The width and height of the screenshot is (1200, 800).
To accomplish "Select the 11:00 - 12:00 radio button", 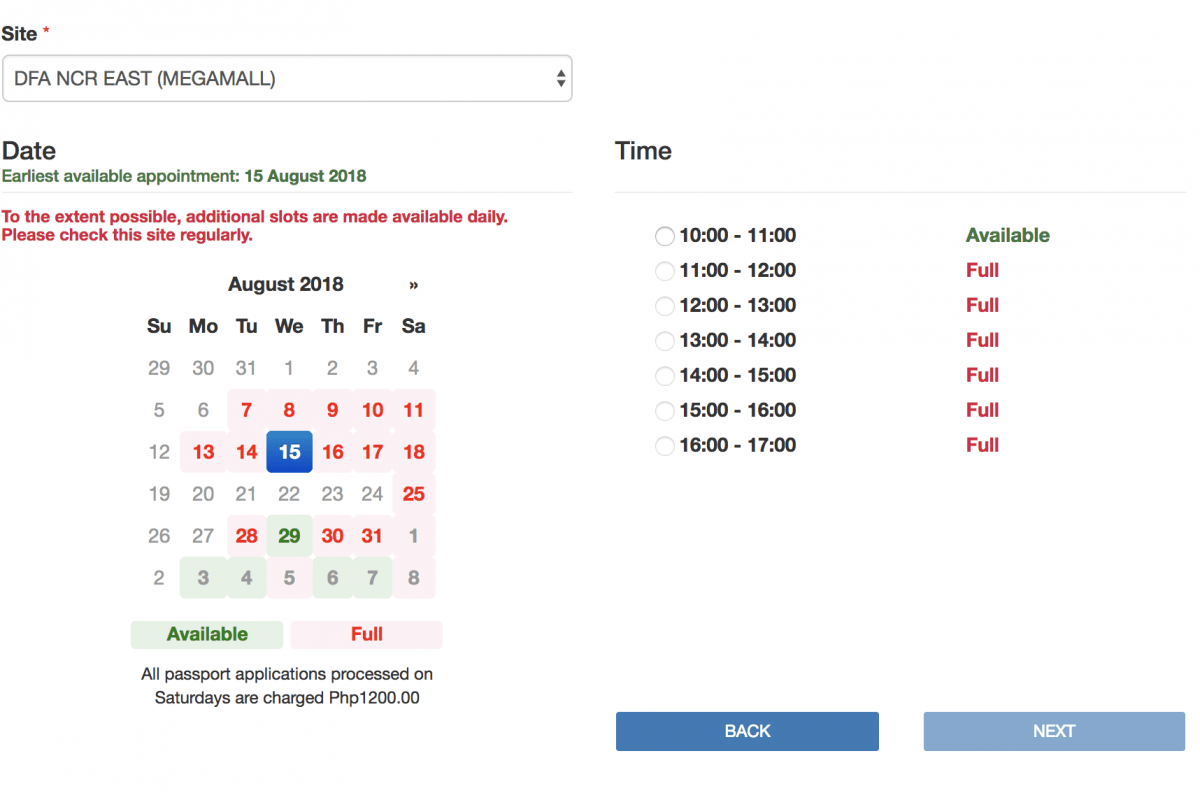I will 665,271.
